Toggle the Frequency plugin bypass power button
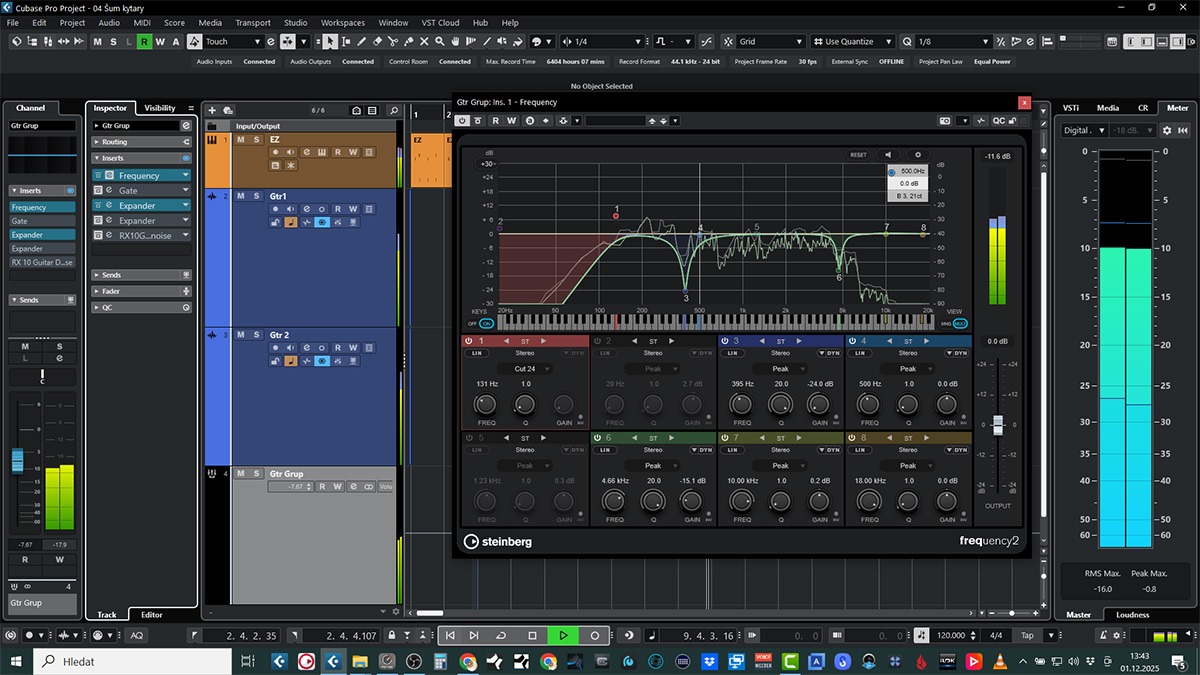The height and width of the screenshot is (675, 1200). pos(462,121)
